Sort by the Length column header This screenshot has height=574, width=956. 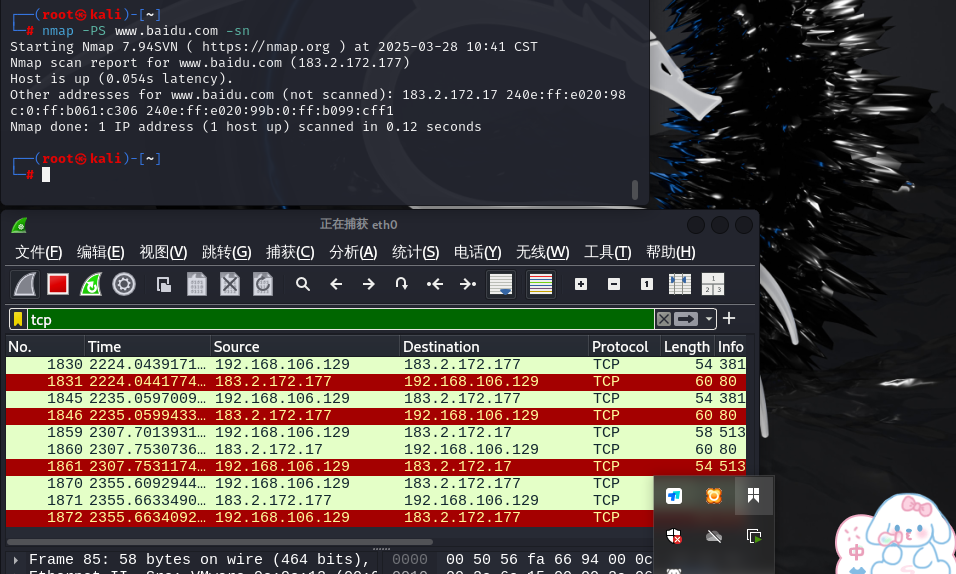coord(687,346)
